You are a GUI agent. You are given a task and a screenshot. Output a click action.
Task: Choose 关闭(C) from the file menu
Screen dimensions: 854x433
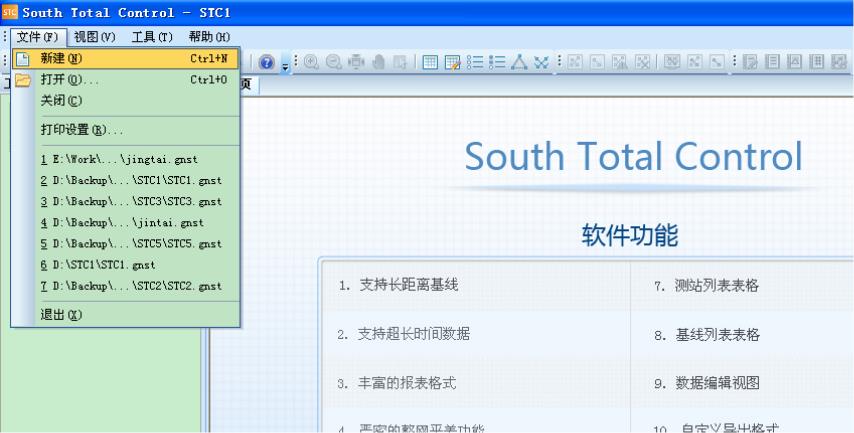pos(125,101)
